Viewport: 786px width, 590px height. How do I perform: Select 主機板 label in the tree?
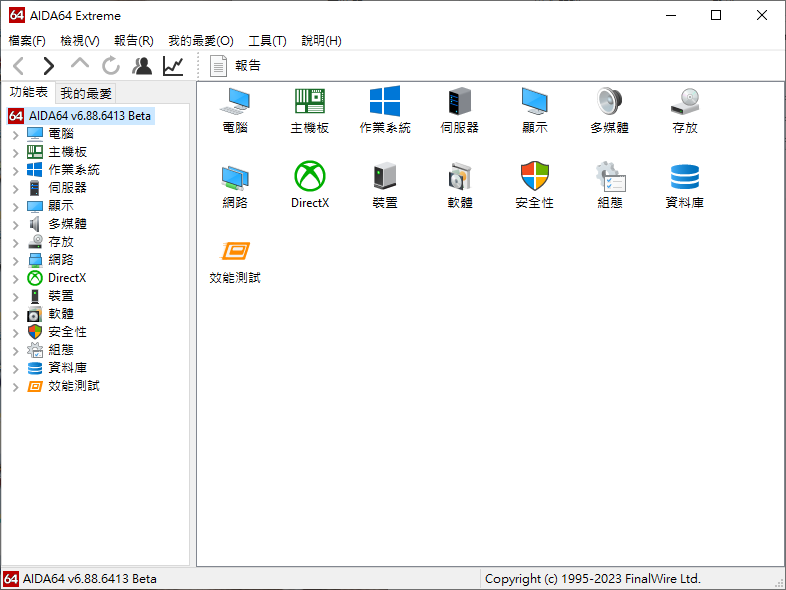pos(67,152)
